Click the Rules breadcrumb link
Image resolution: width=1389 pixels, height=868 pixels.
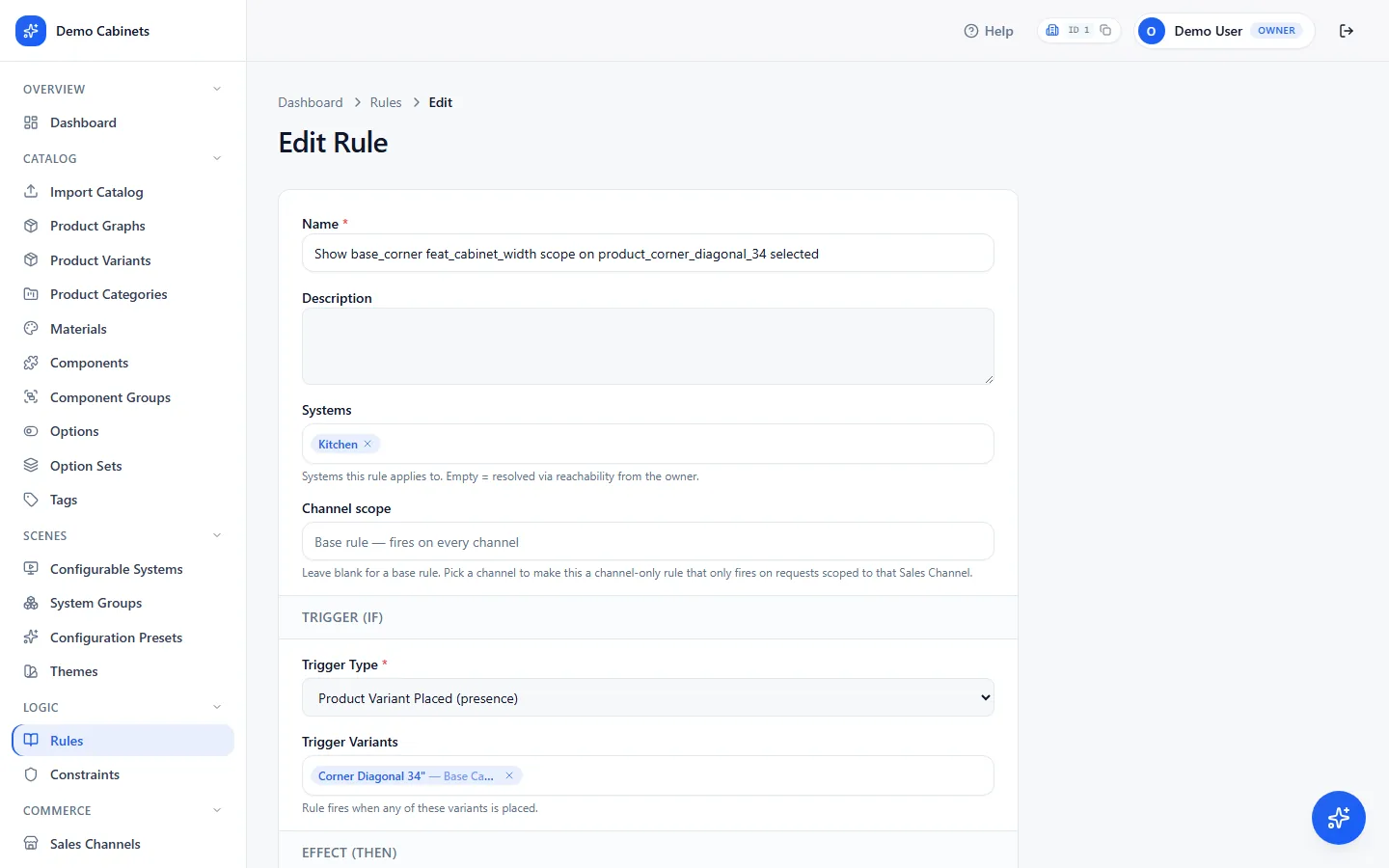tap(386, 102)
